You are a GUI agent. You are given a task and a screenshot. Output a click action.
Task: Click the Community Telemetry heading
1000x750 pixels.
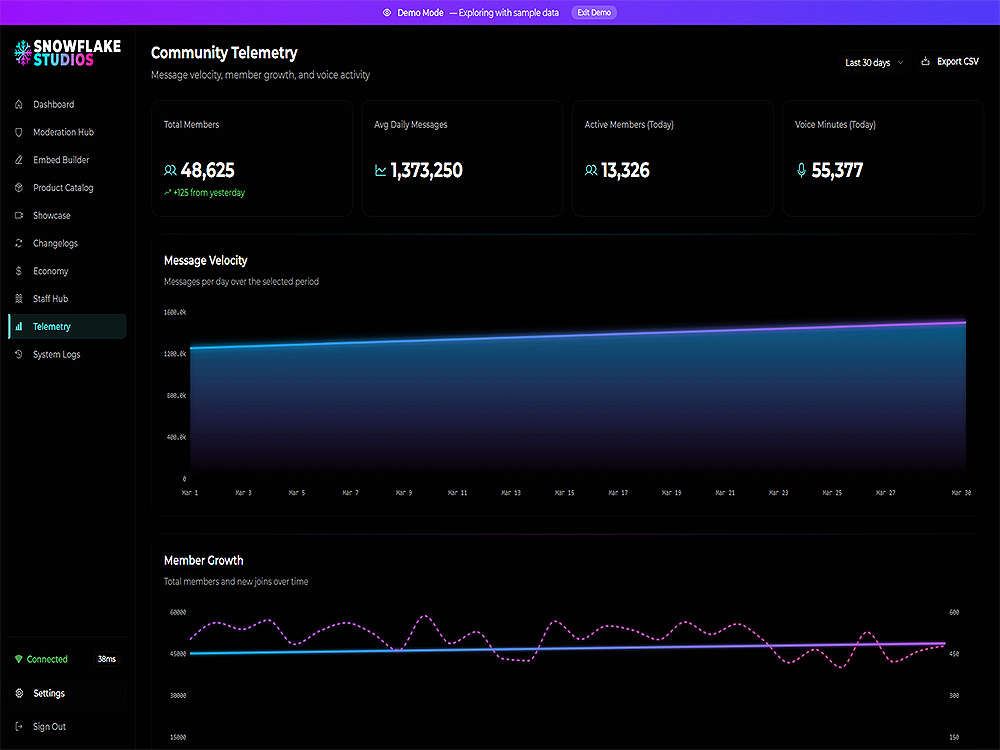pos(224,53)
